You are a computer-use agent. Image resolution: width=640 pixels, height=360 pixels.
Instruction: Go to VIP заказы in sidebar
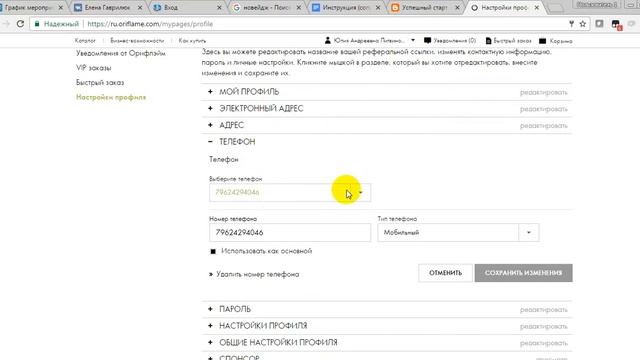pyautogui.click(x=93, y=68)
